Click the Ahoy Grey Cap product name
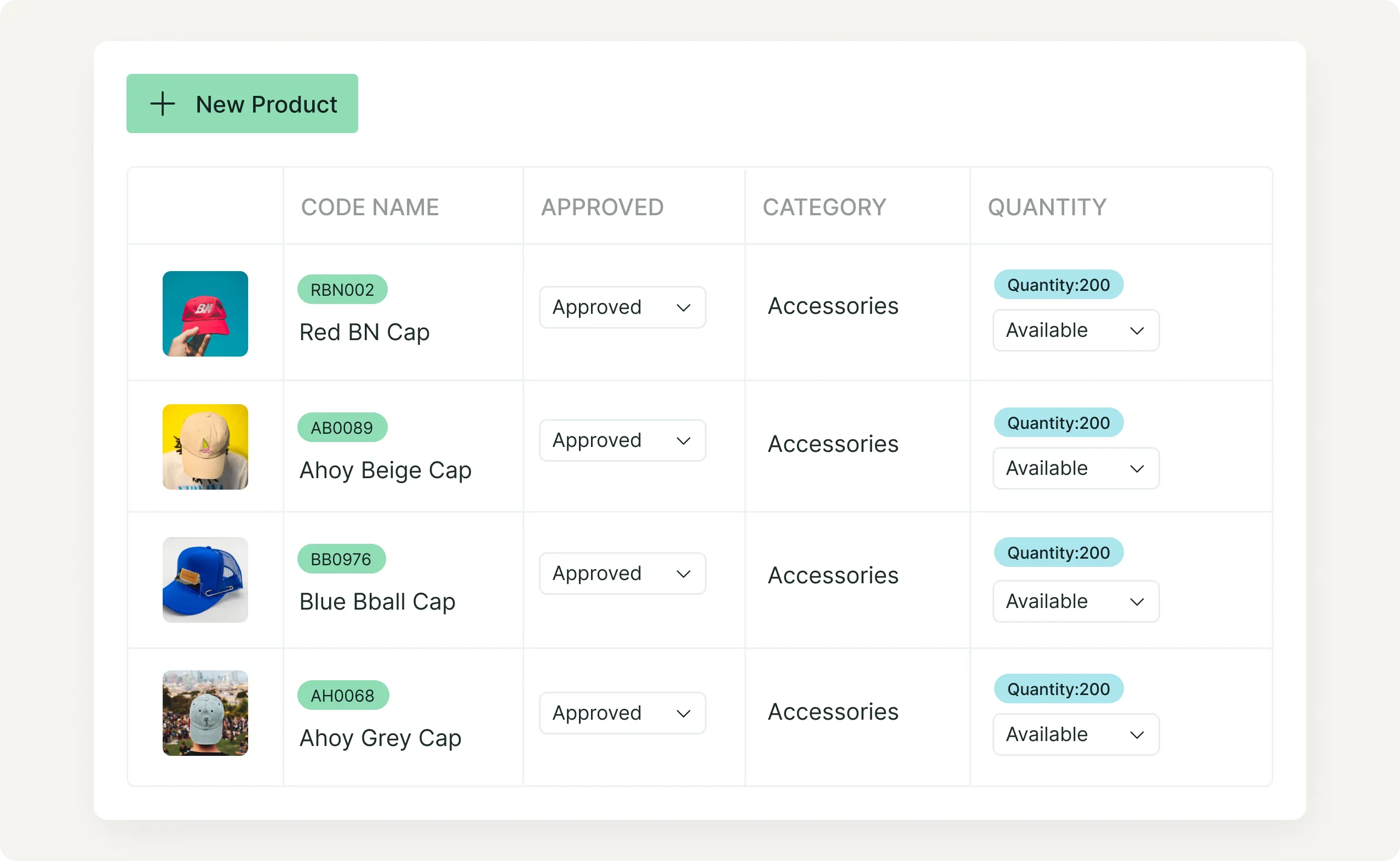This screenshot has height=861, width=1400. (x=380, y=738)
